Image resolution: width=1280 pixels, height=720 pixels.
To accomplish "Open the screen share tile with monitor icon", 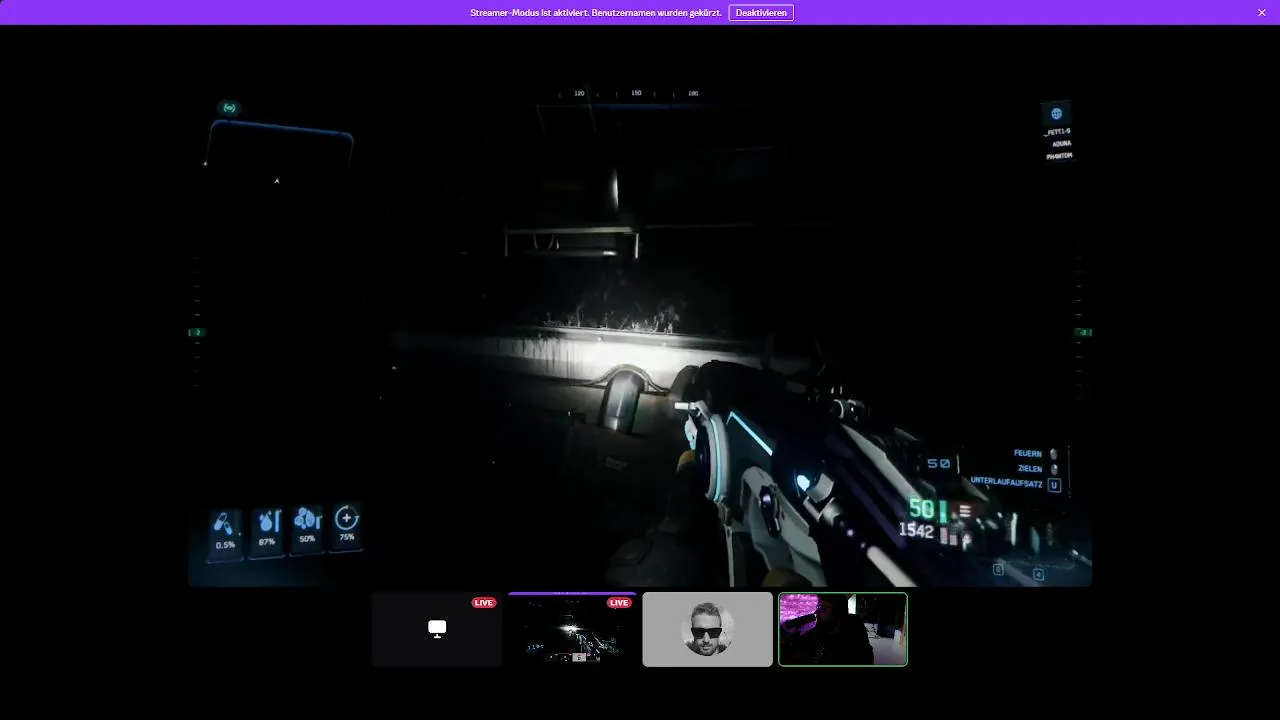I will point(437,629).
